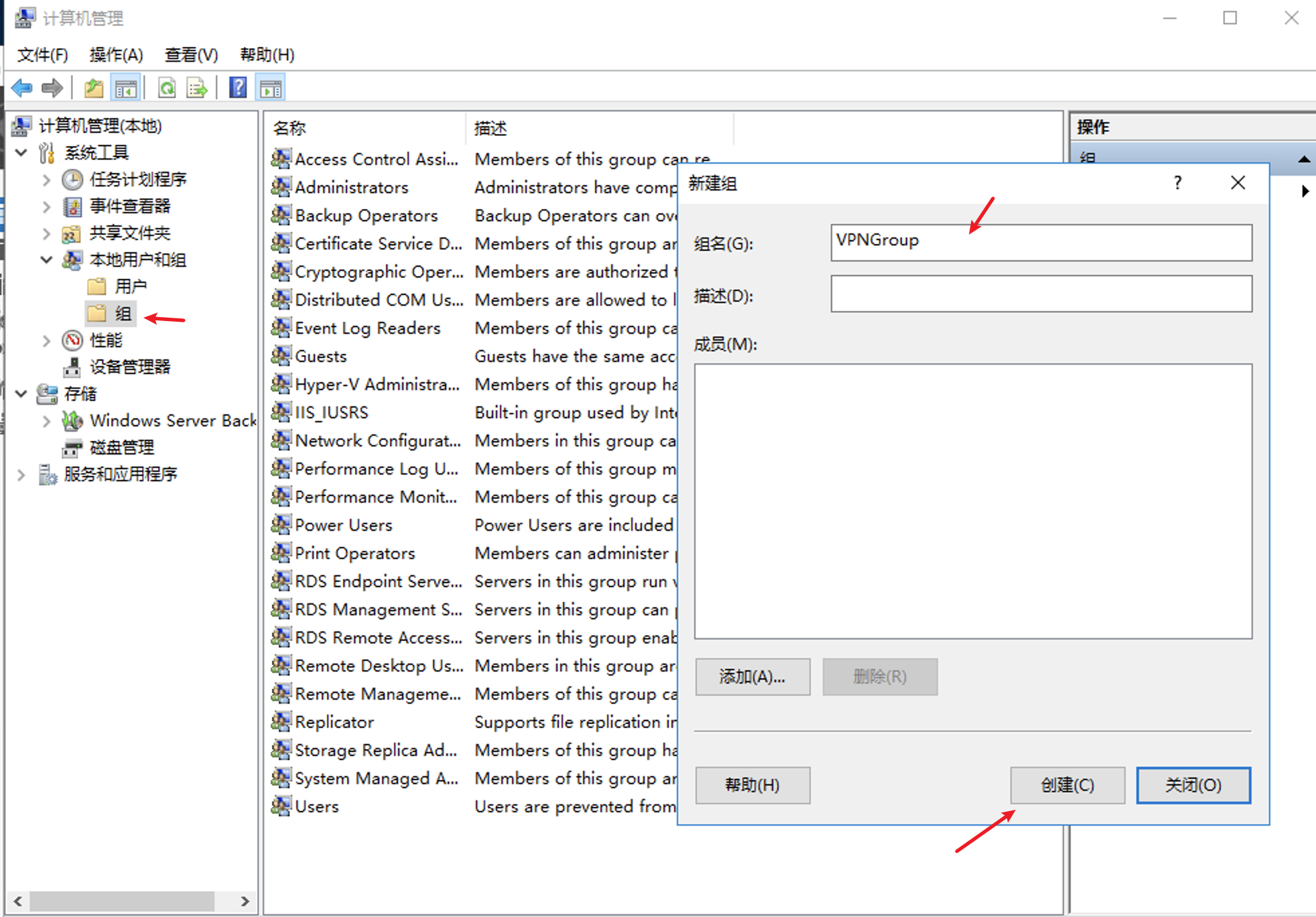This screenshot has width=1316, height=917.
Task: Click the Forward arrow toolbar icon
Action: 52,88
